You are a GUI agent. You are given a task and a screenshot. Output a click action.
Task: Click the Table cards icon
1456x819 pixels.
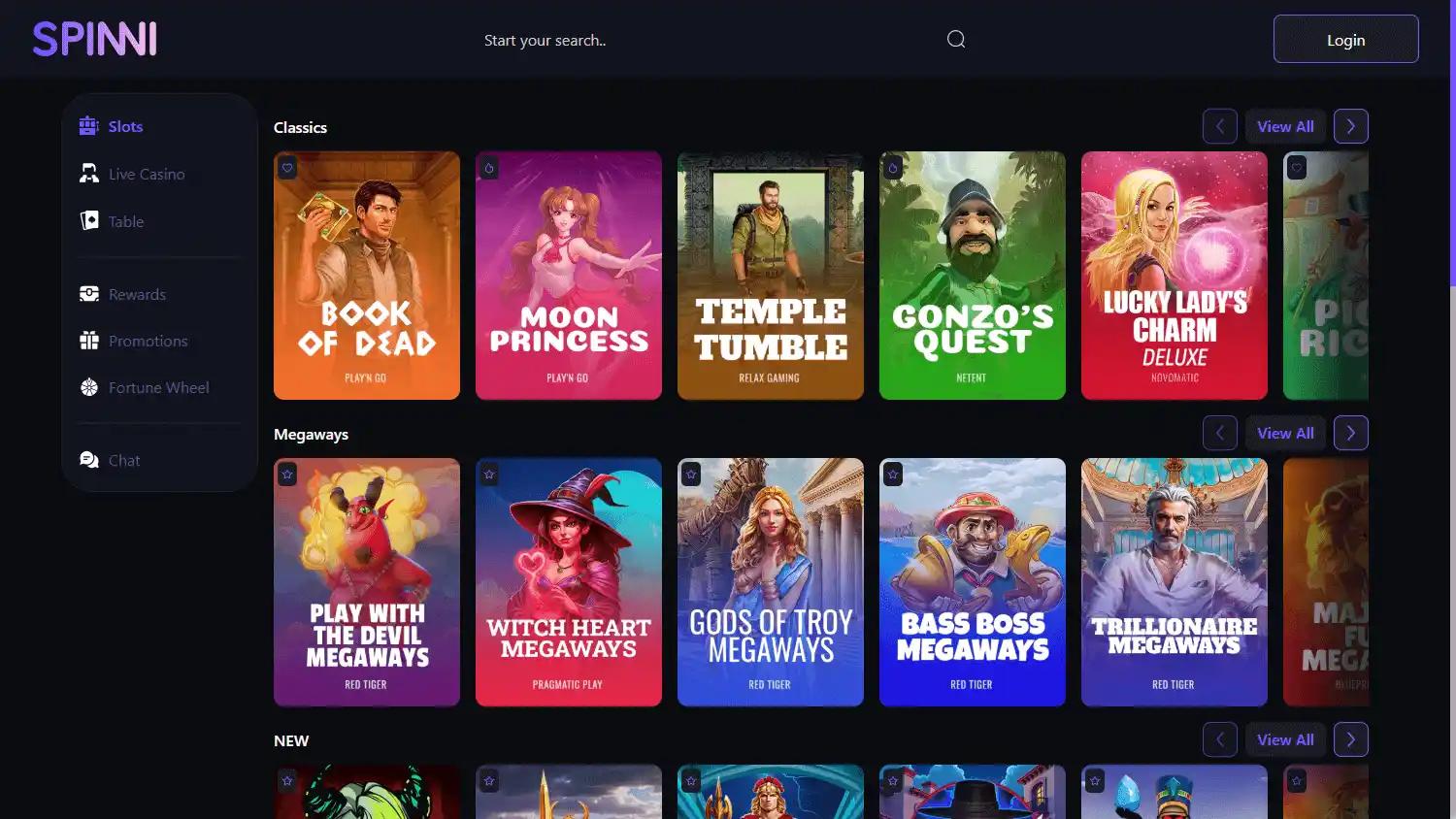(89, 220)
